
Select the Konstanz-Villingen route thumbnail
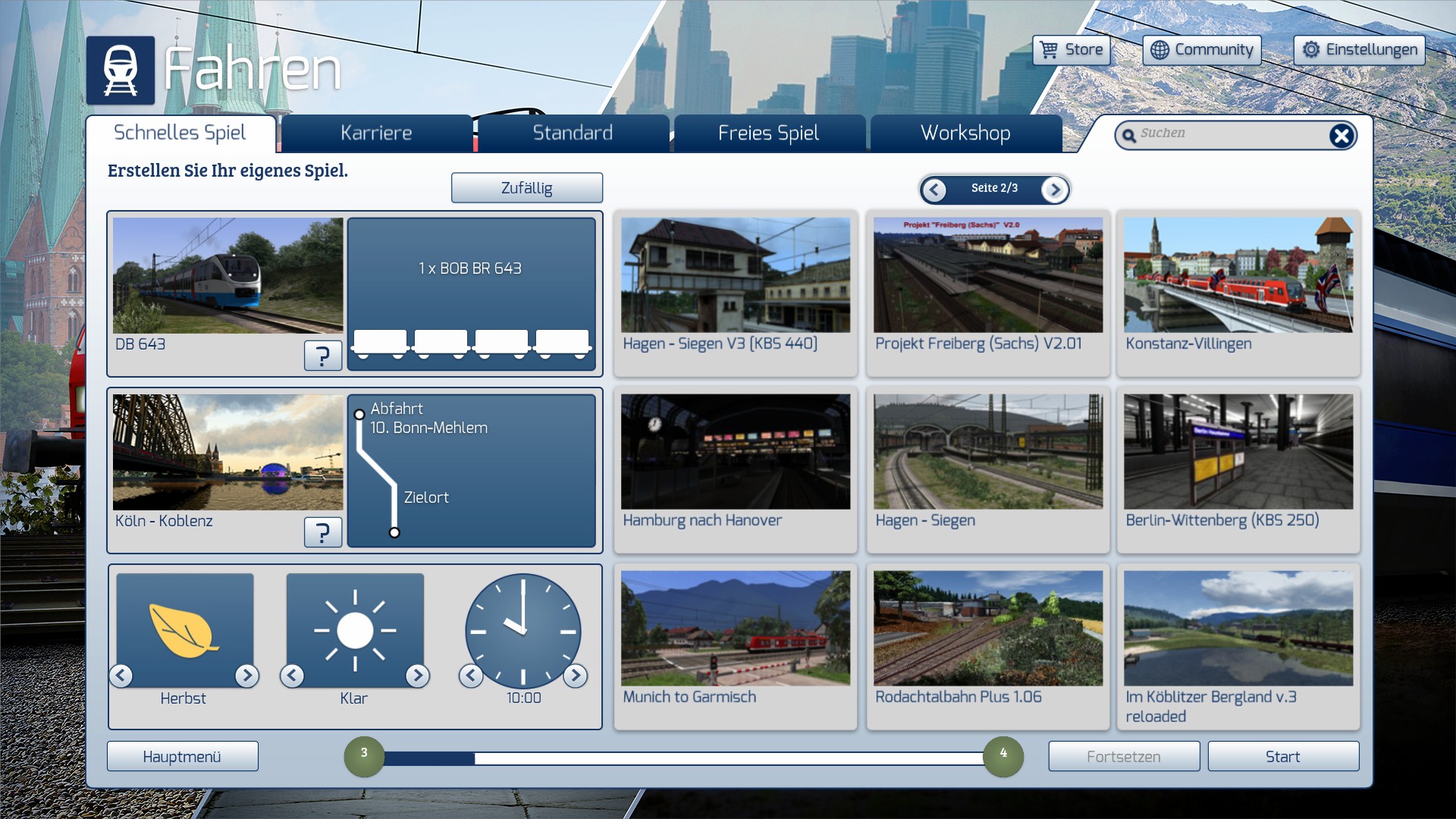click(1238, 276)
